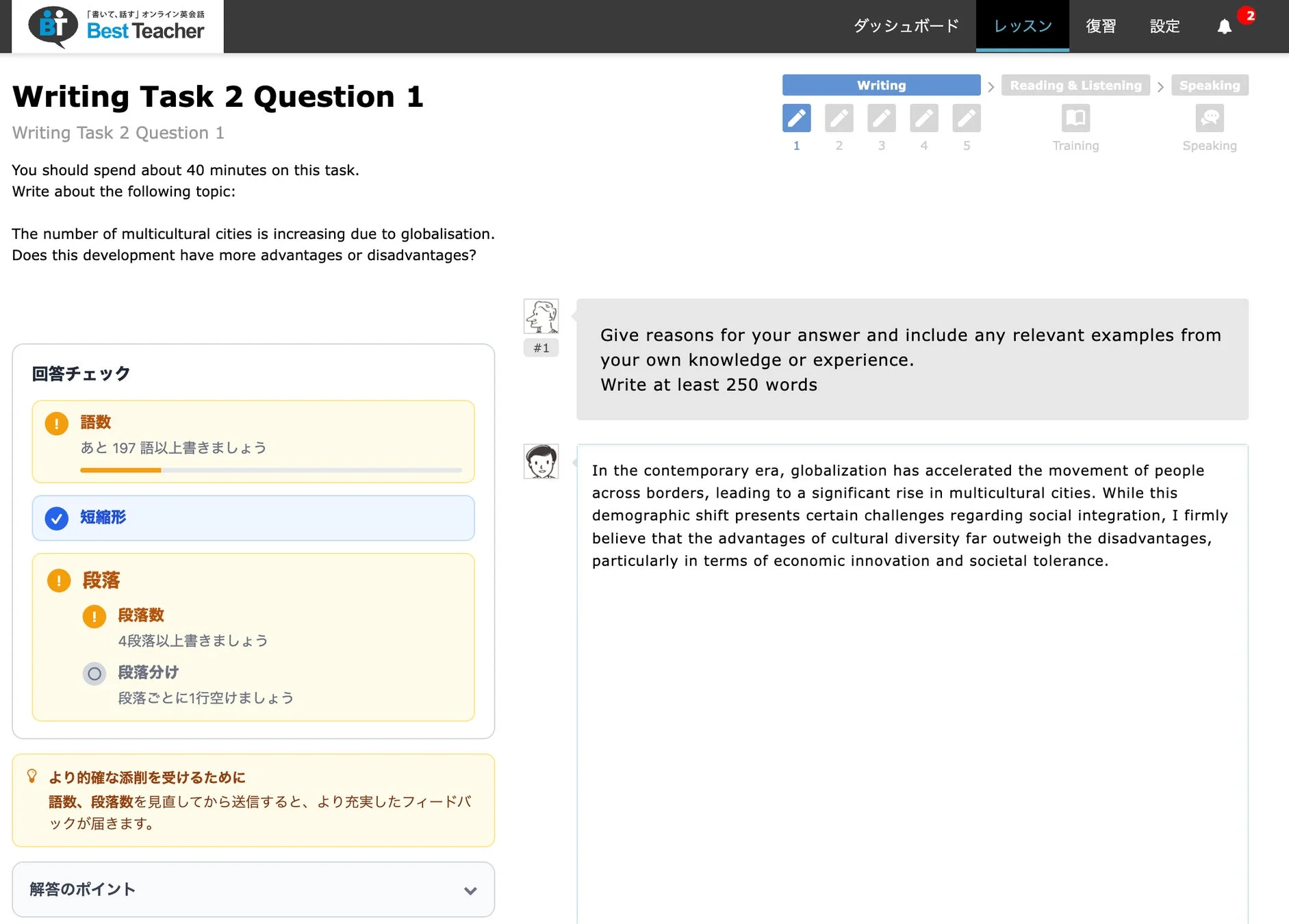Click the lightbulb tip icon
Image resolution: width=1289 pixels, height=924 pixels.
coord(31,775)
